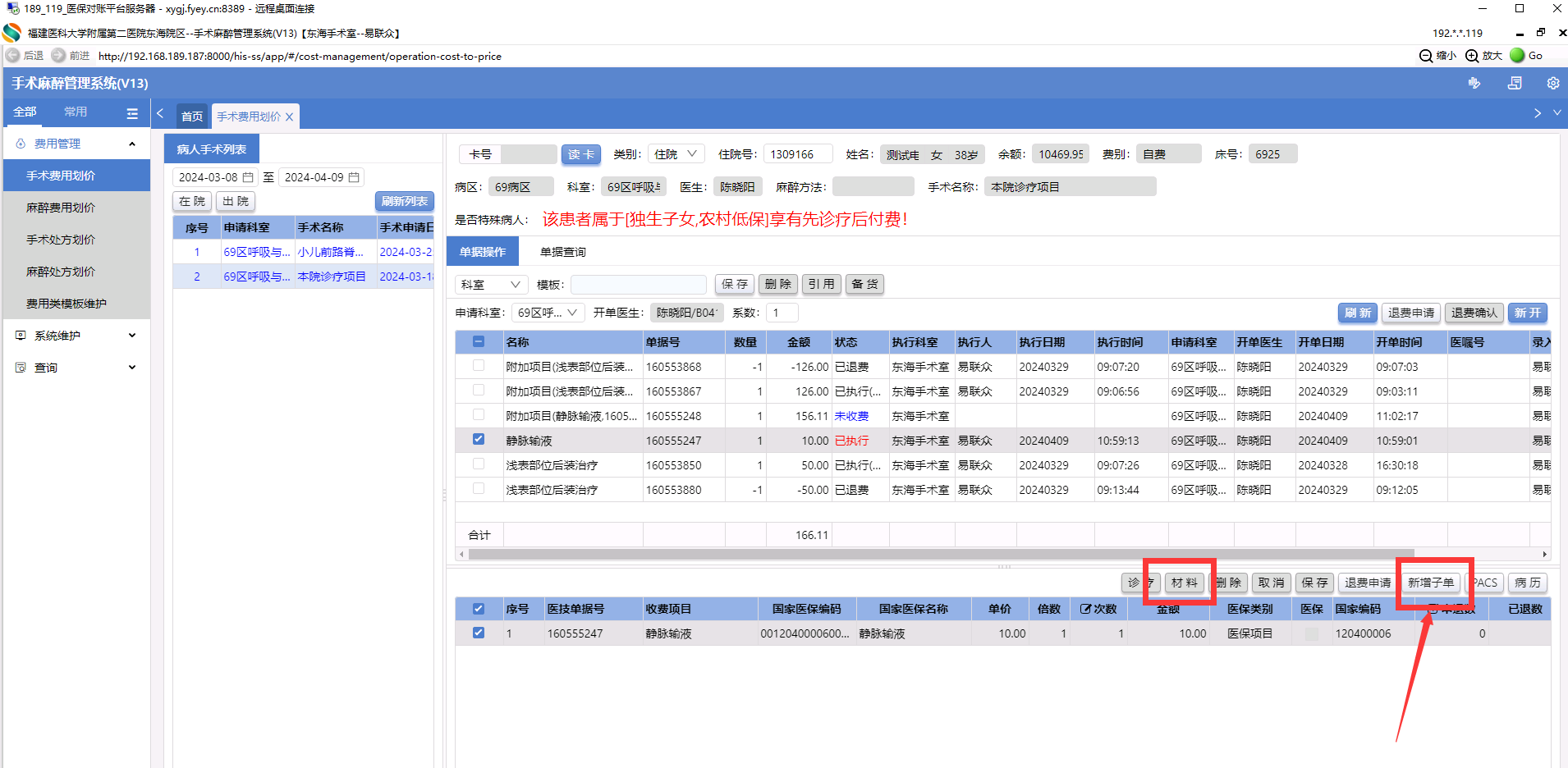Screen dimensions: 1568x768
Task: Click the browser back arrow icon 后退
Action: click(13, 55)
